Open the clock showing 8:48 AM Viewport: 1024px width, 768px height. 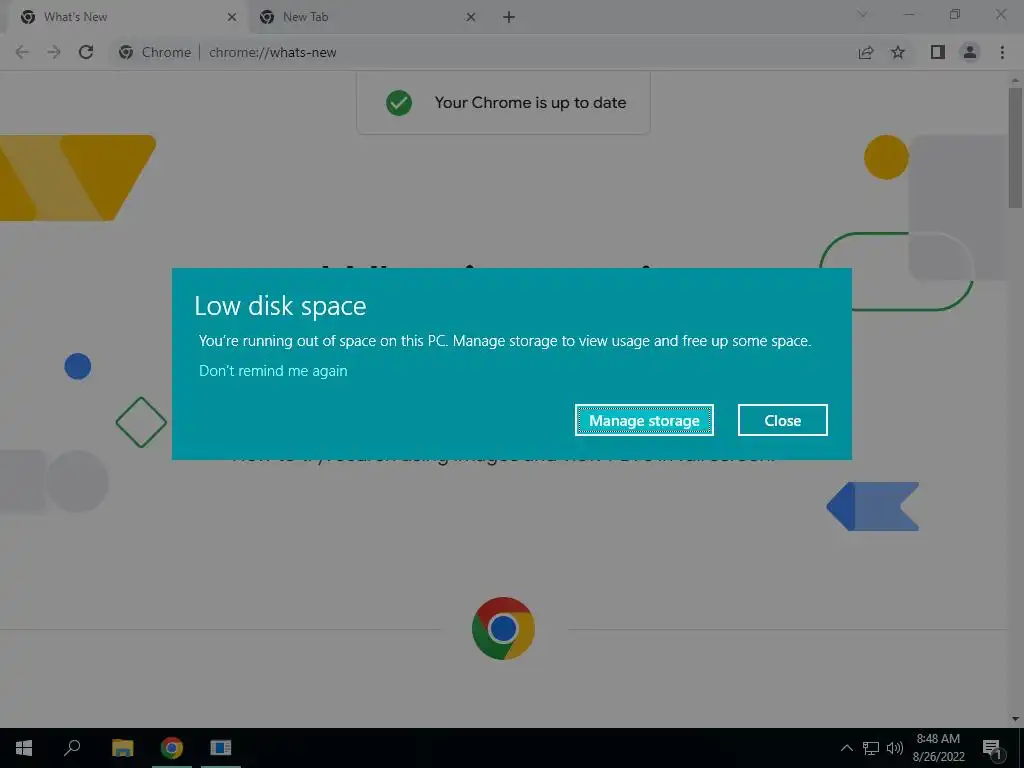coord(938,748)
